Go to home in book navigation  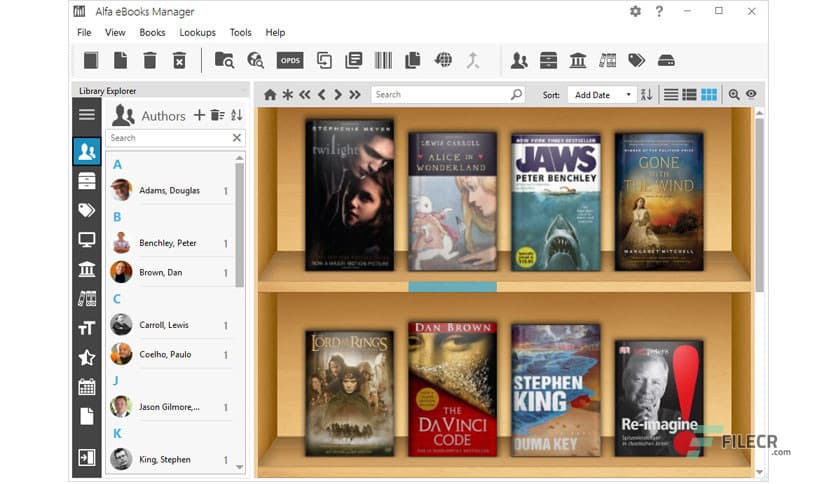pyautogui.click(x=270, y=95)
